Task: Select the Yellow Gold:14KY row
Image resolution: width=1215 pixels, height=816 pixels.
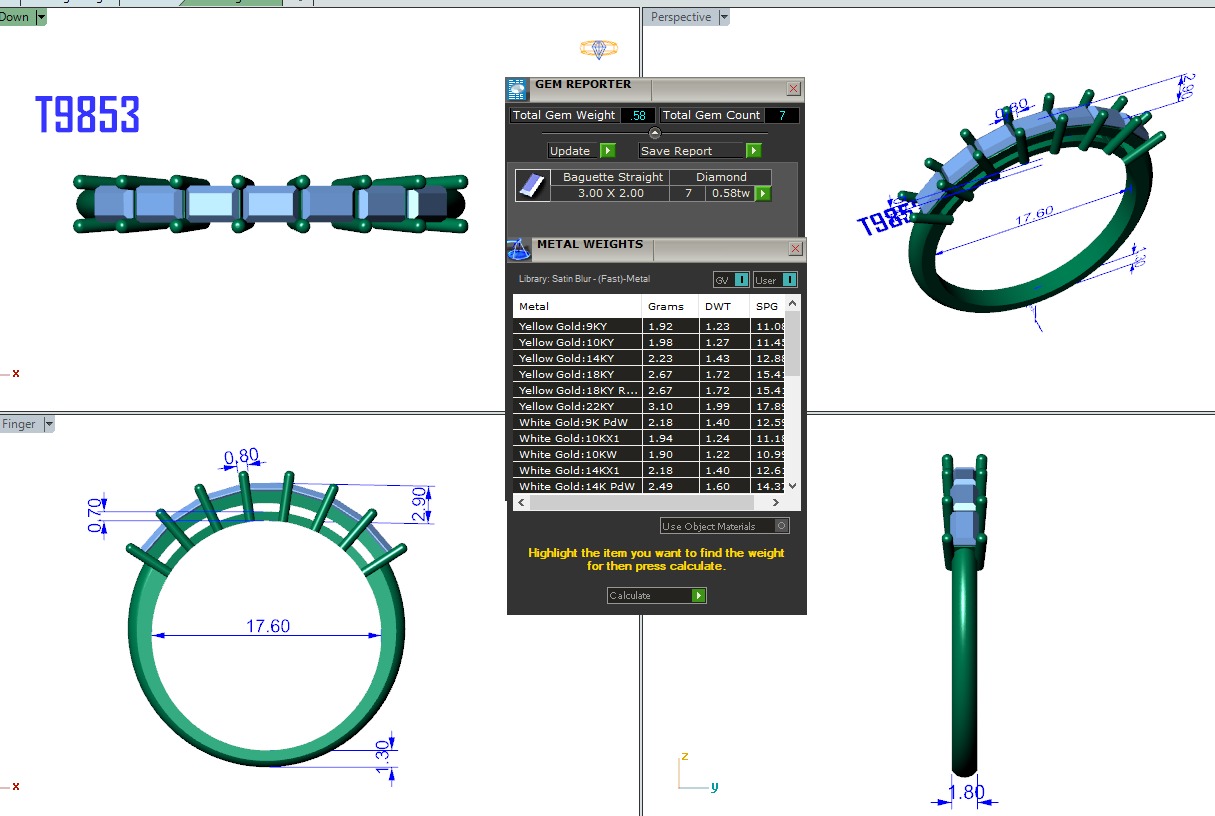Action: coord(577,358)
